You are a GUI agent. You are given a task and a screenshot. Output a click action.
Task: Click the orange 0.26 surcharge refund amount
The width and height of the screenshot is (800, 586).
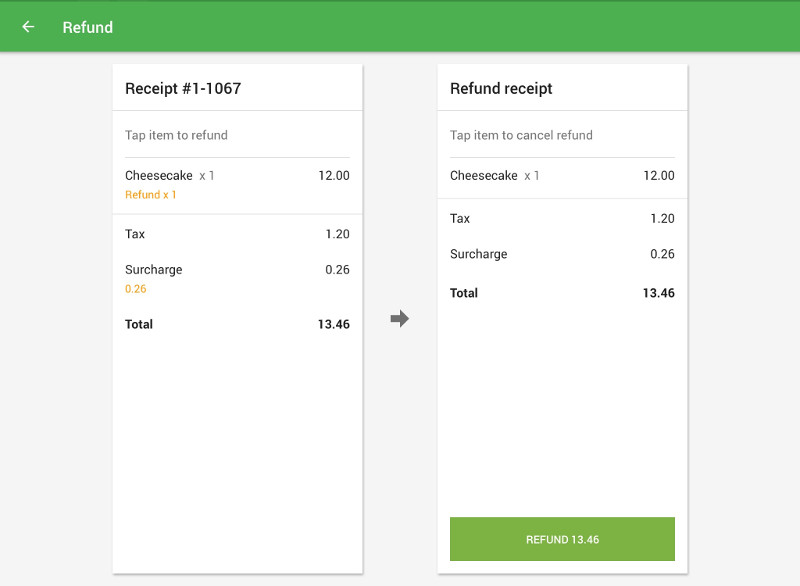tap(136, 289)
